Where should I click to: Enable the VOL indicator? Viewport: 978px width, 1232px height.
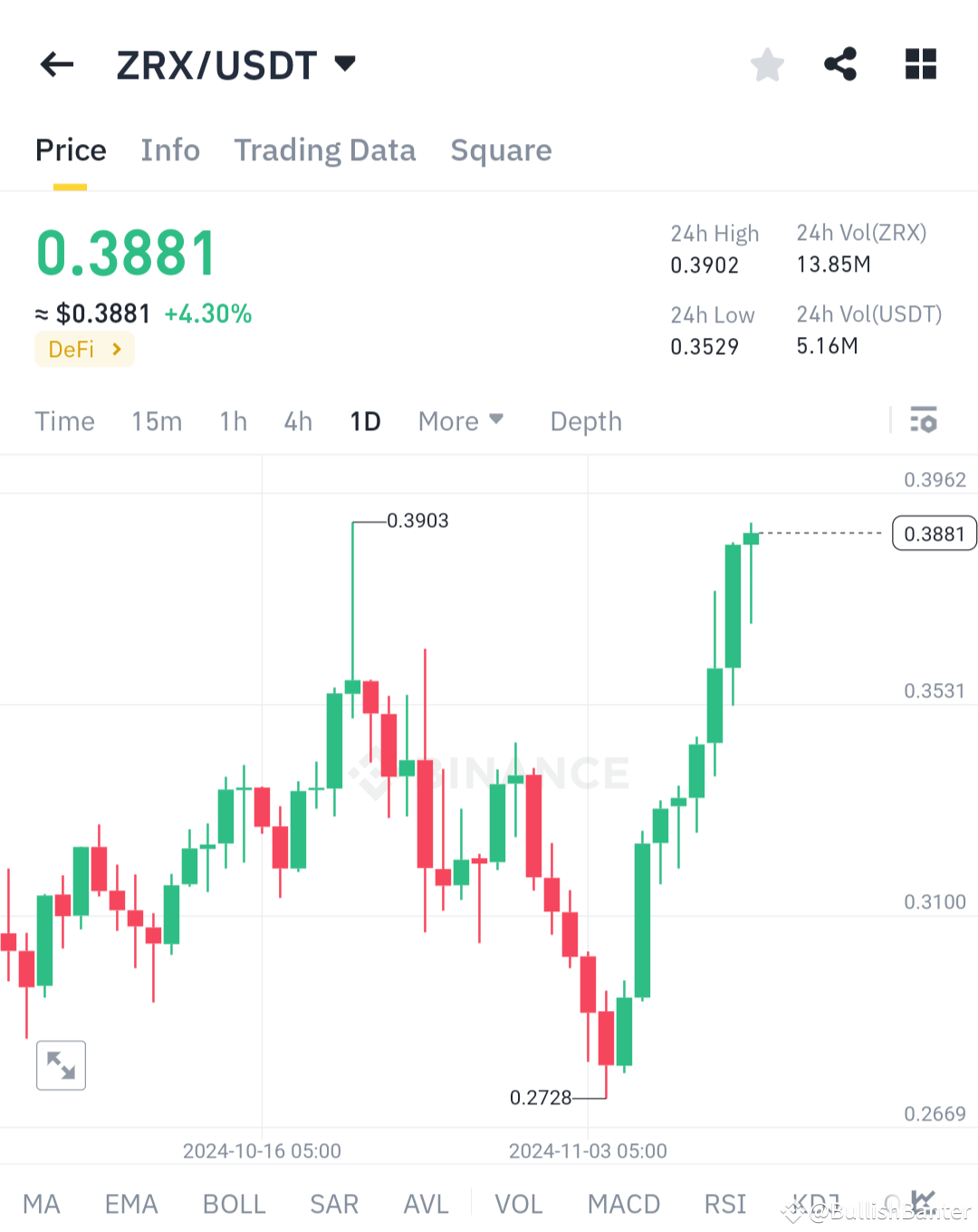pyautogui.click(x=518, y=1203)
